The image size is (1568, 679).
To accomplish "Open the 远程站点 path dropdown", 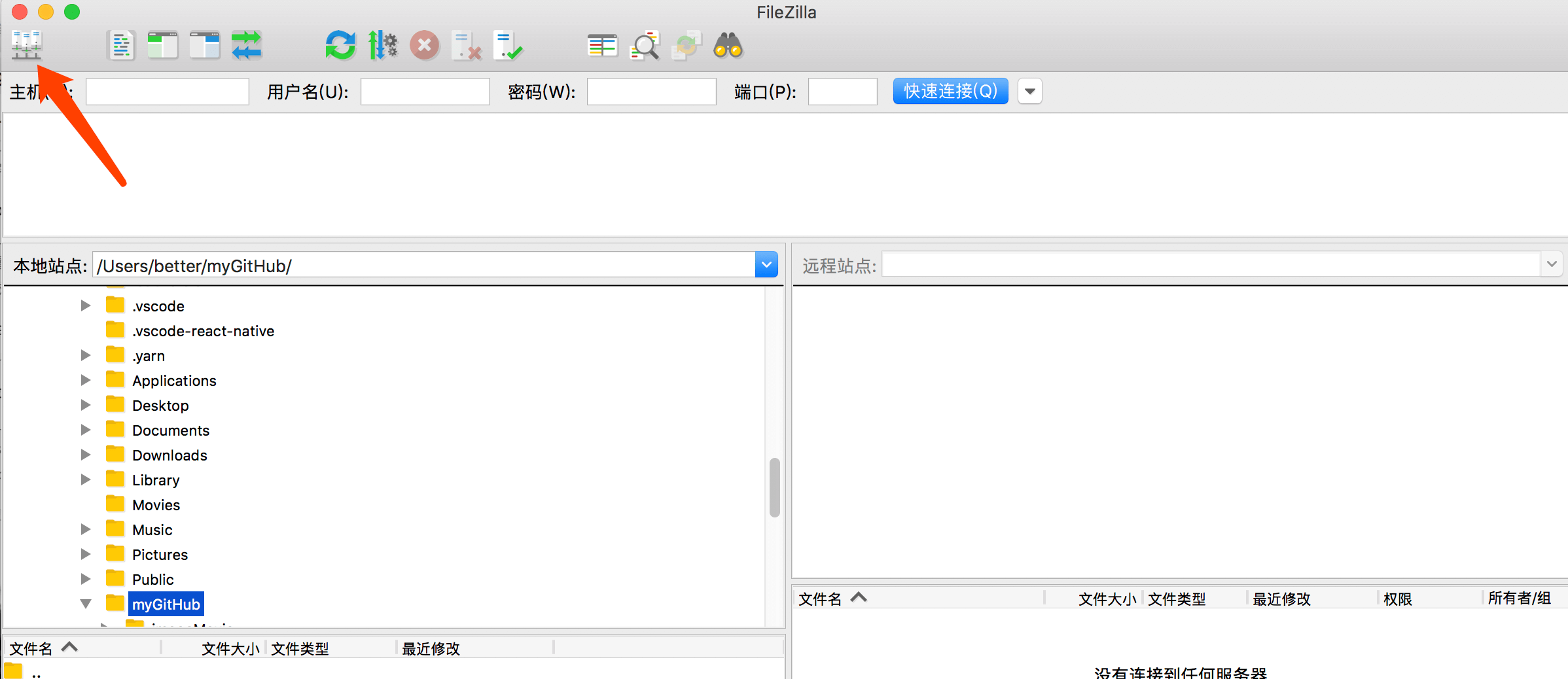I will tap(1552, 264).
